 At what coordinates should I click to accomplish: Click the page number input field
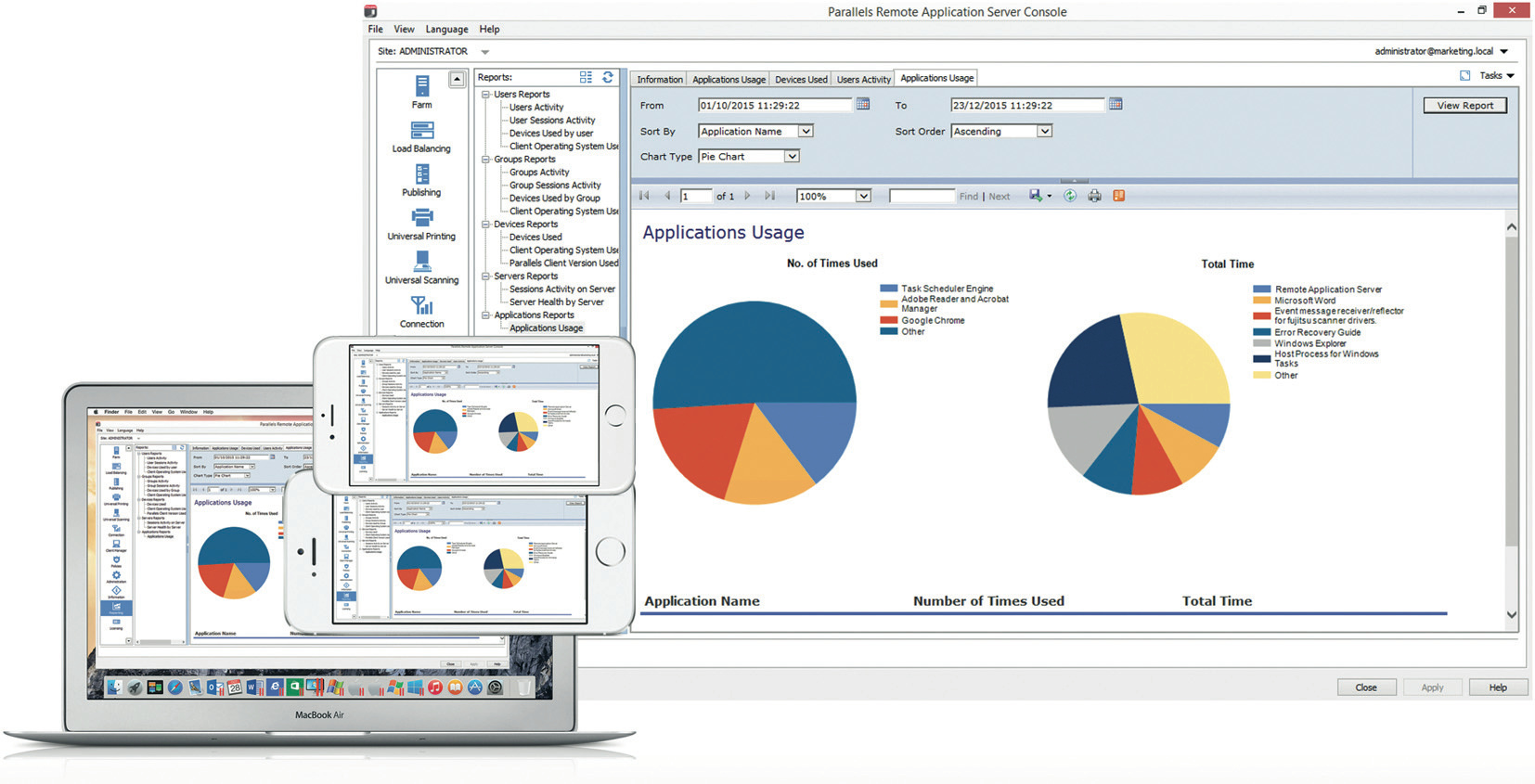click(696, 196)
